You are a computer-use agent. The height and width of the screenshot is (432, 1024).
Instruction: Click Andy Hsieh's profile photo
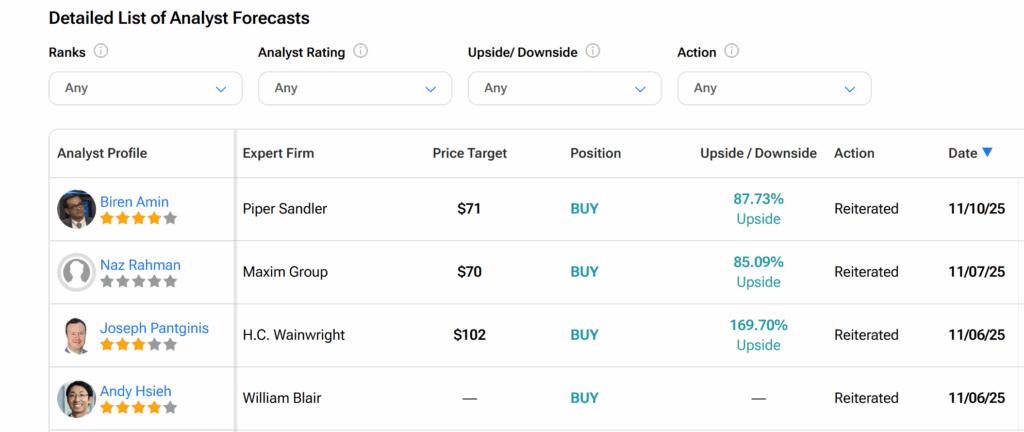pyautogui.click(x=77, y=398)
